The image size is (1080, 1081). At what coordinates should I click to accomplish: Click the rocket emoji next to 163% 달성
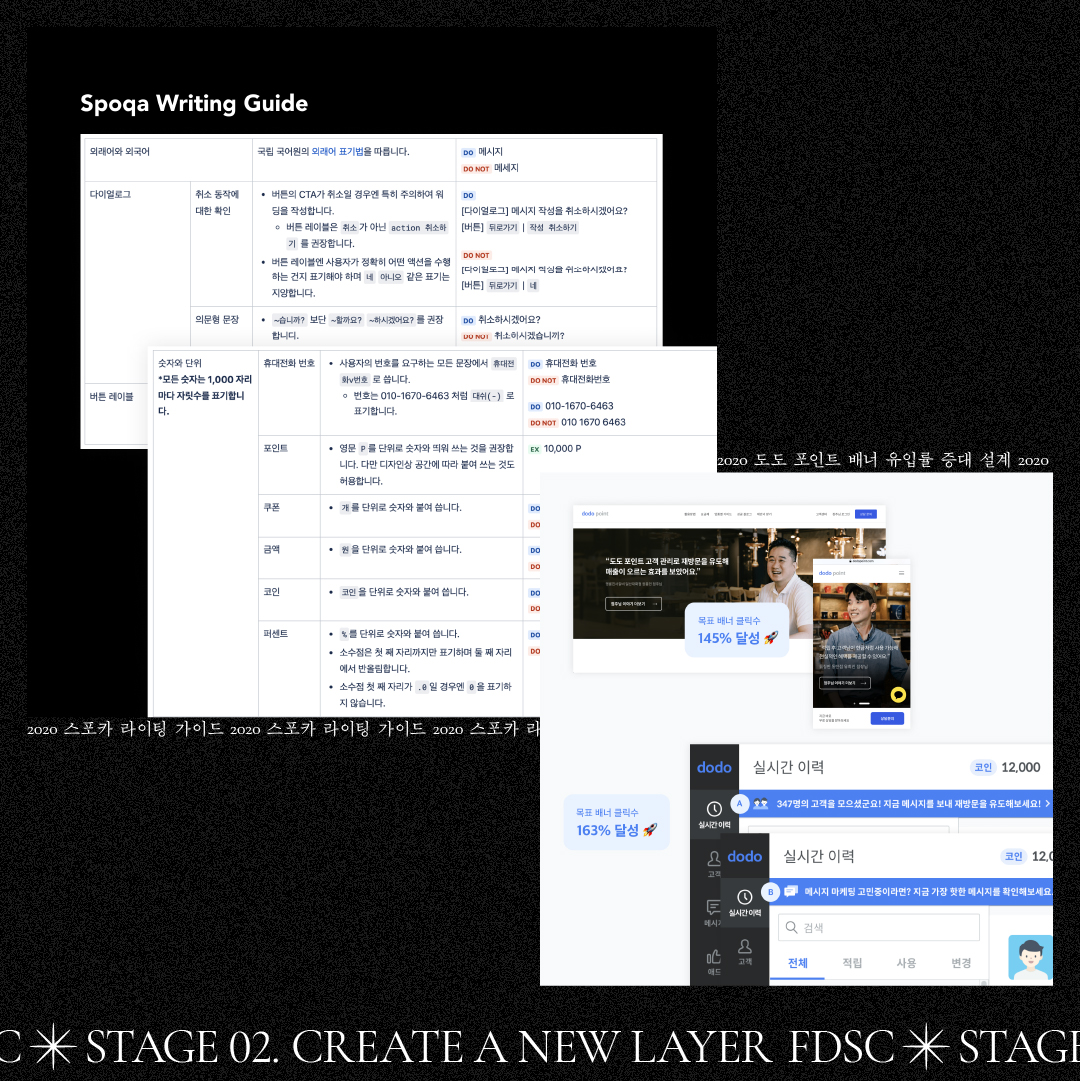(650, 830)
